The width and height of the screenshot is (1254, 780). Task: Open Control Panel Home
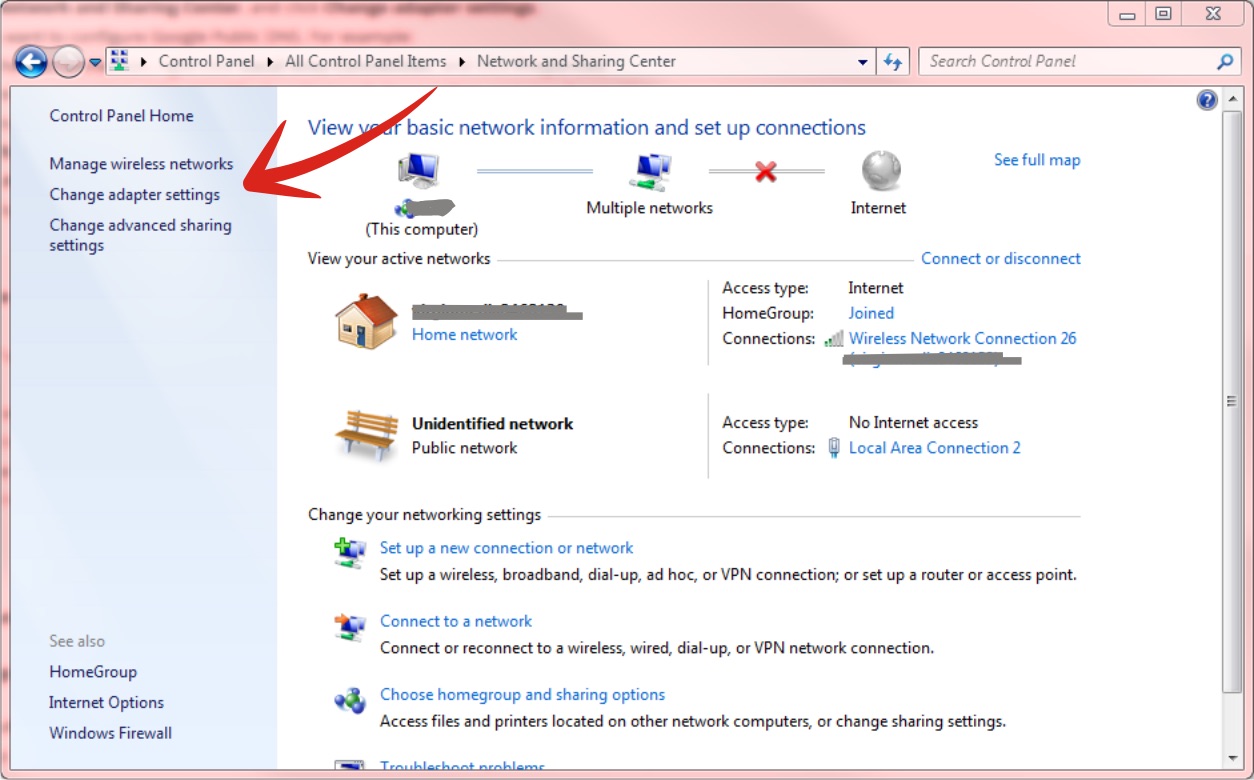(121, 115)
